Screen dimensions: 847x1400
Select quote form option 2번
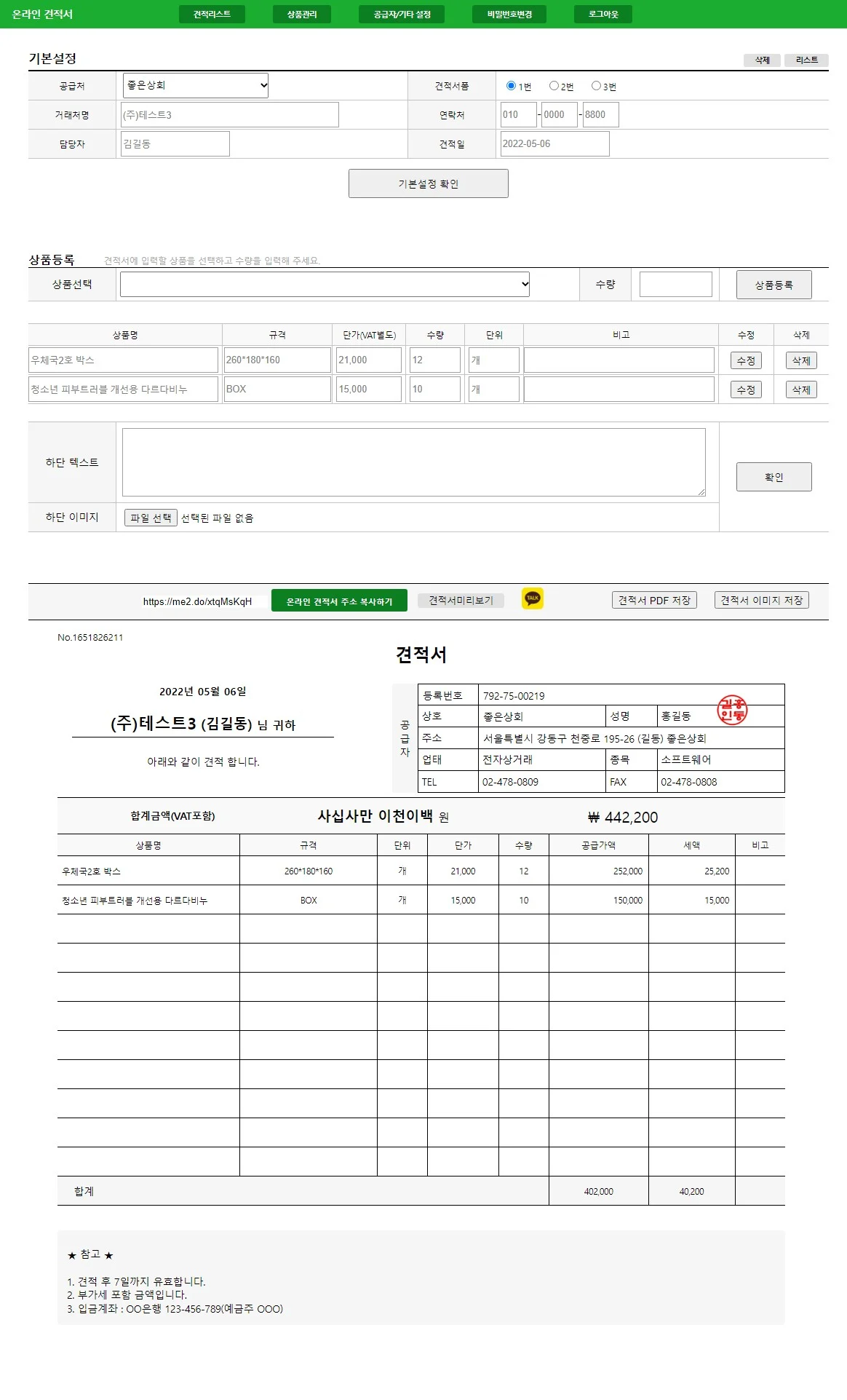[x=554, y=86]
